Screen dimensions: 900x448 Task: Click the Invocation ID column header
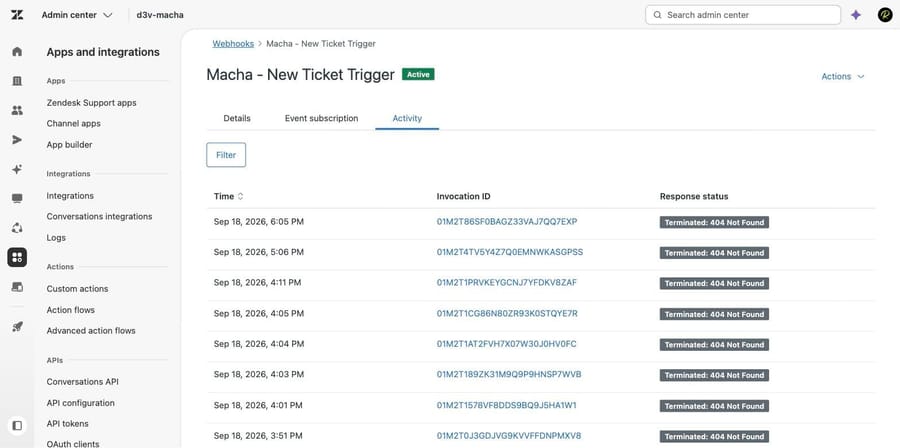(463, 196)
